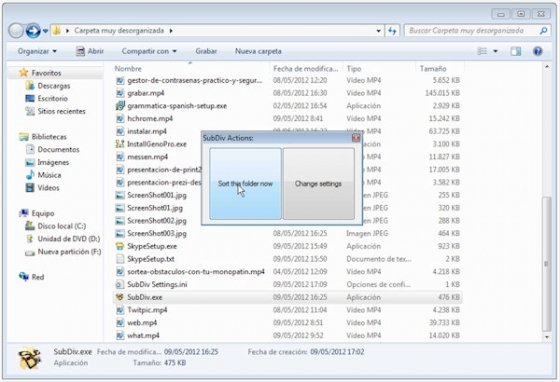Open 'Sitios recientes' in the sidebar
Viewport: 560px width, 382px height.
(61, 111)
